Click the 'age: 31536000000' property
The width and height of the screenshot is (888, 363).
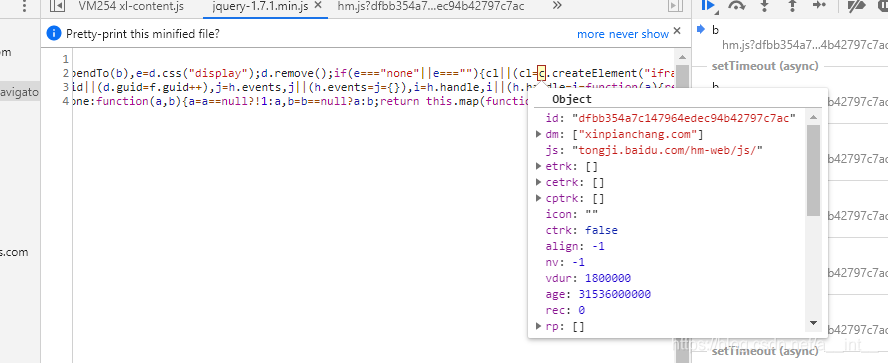pos(598,294)
